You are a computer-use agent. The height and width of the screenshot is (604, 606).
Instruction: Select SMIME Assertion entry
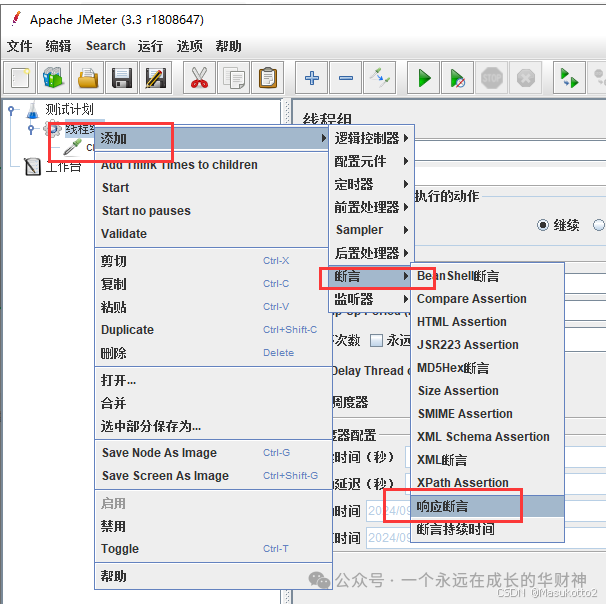click(x=487, y=413)
